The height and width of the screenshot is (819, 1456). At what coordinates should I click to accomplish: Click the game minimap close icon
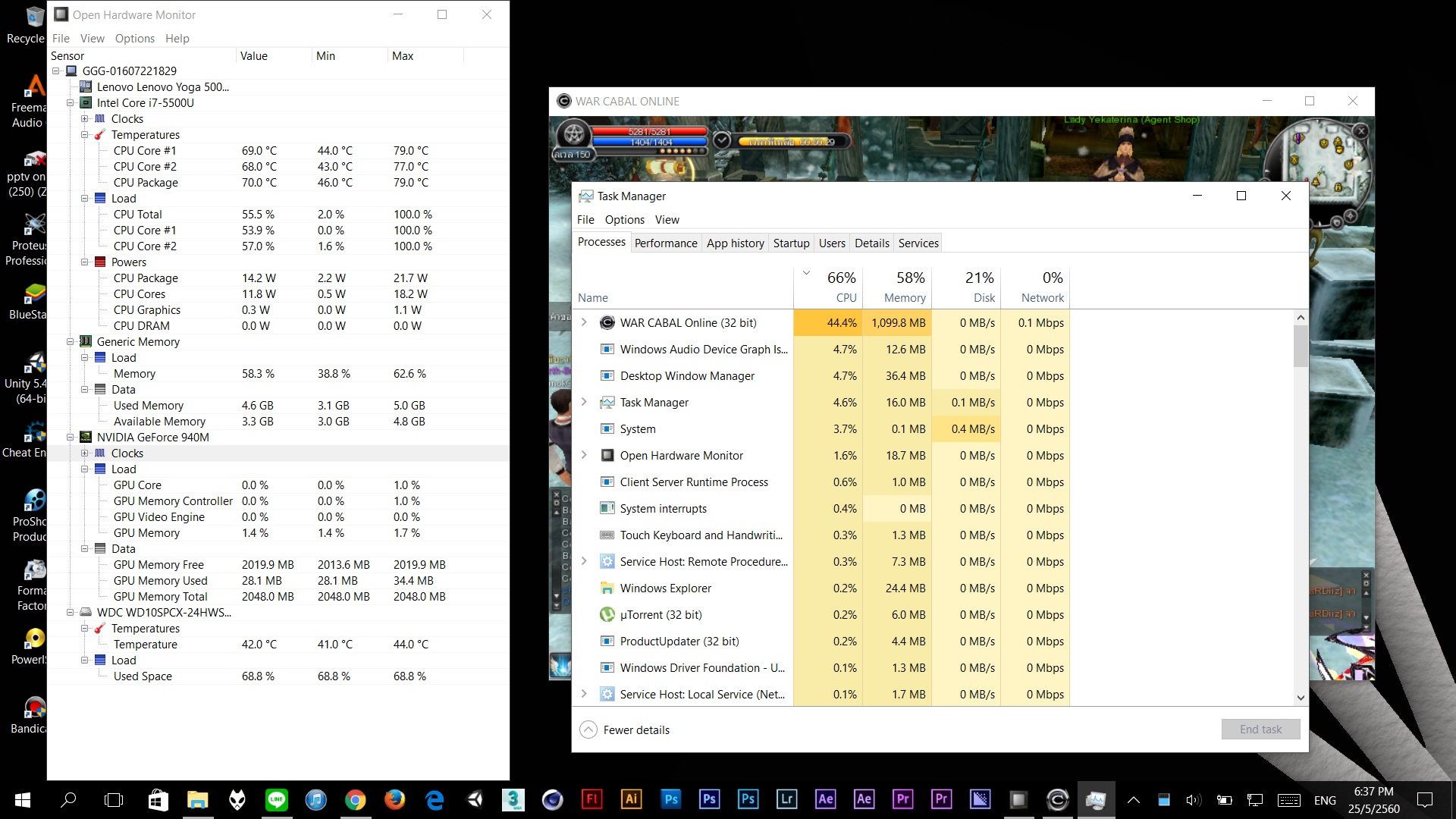coord(1361,131)
